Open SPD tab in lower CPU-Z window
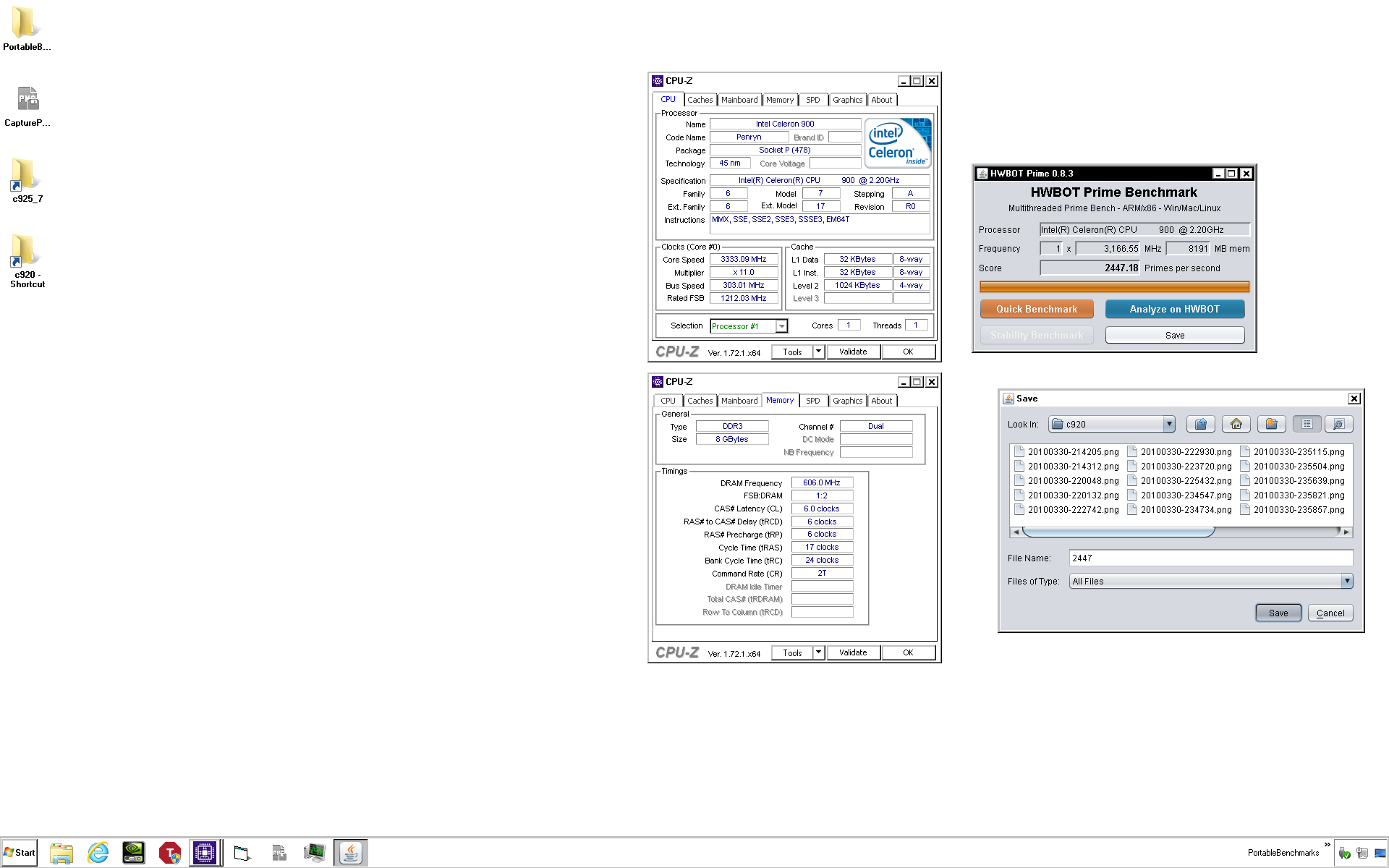 [813, 401]
